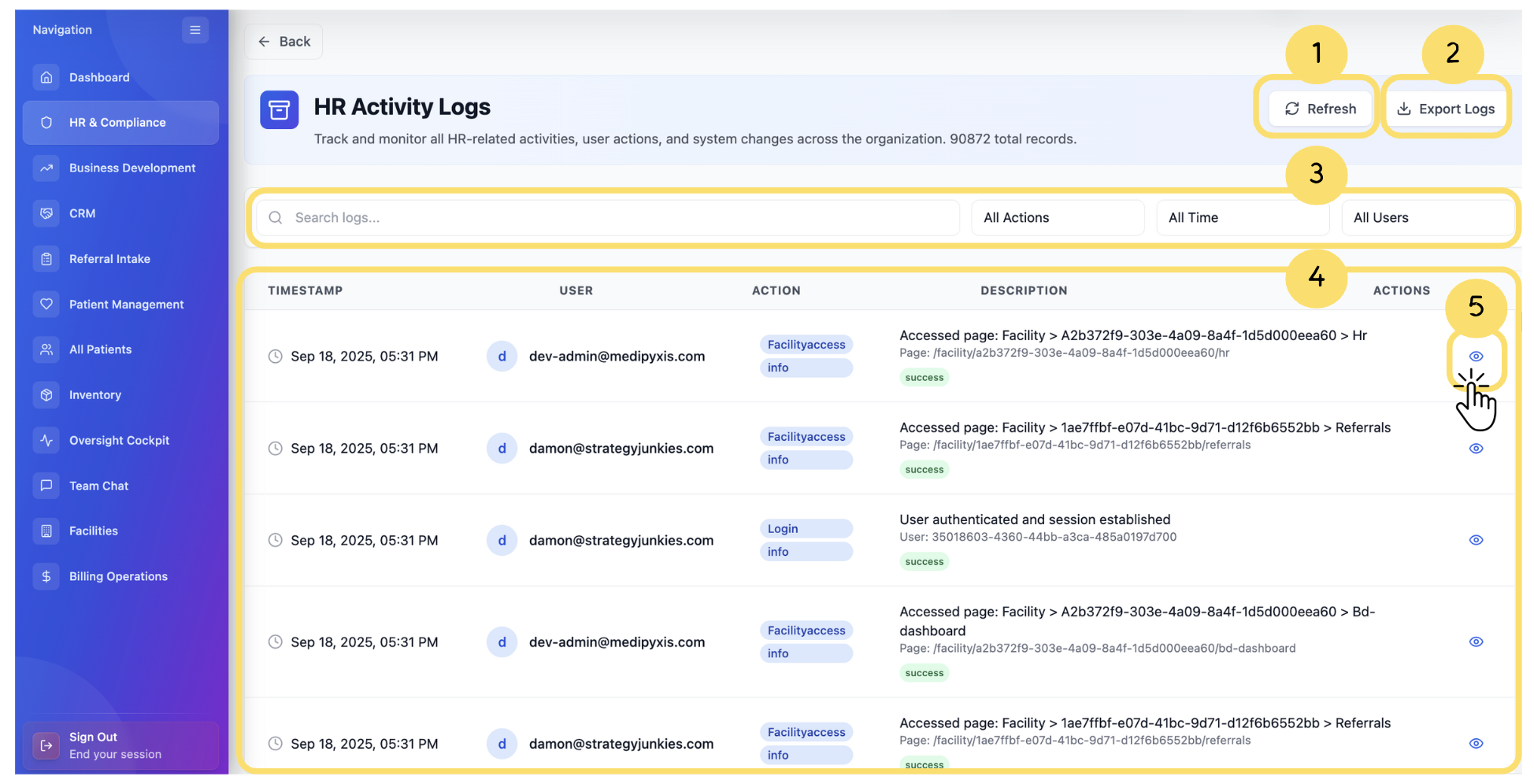
Task: Click the CRM handshake icon
Action: tap(46, 213)
